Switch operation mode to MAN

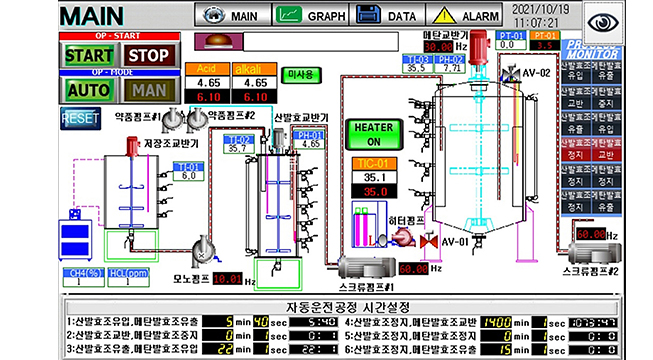point(149,90)
